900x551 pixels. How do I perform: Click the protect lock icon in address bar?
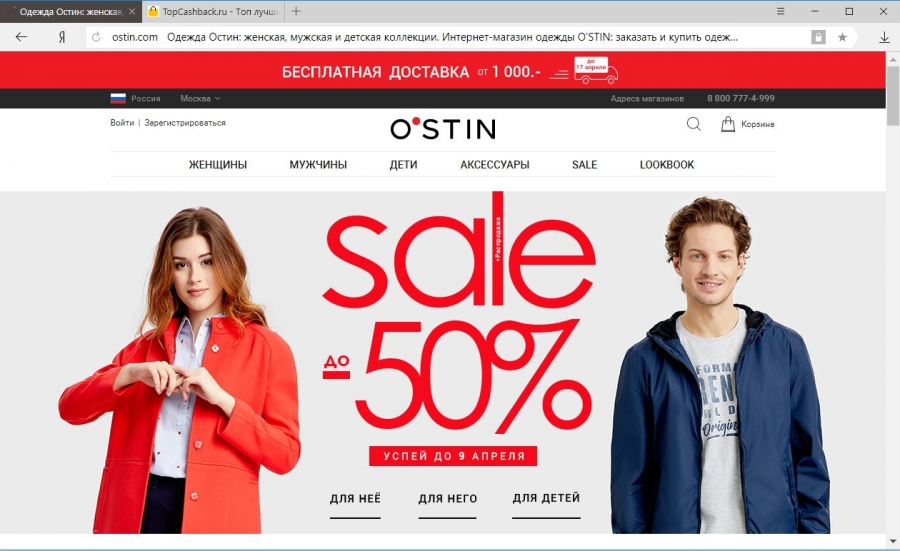point(818,37)
